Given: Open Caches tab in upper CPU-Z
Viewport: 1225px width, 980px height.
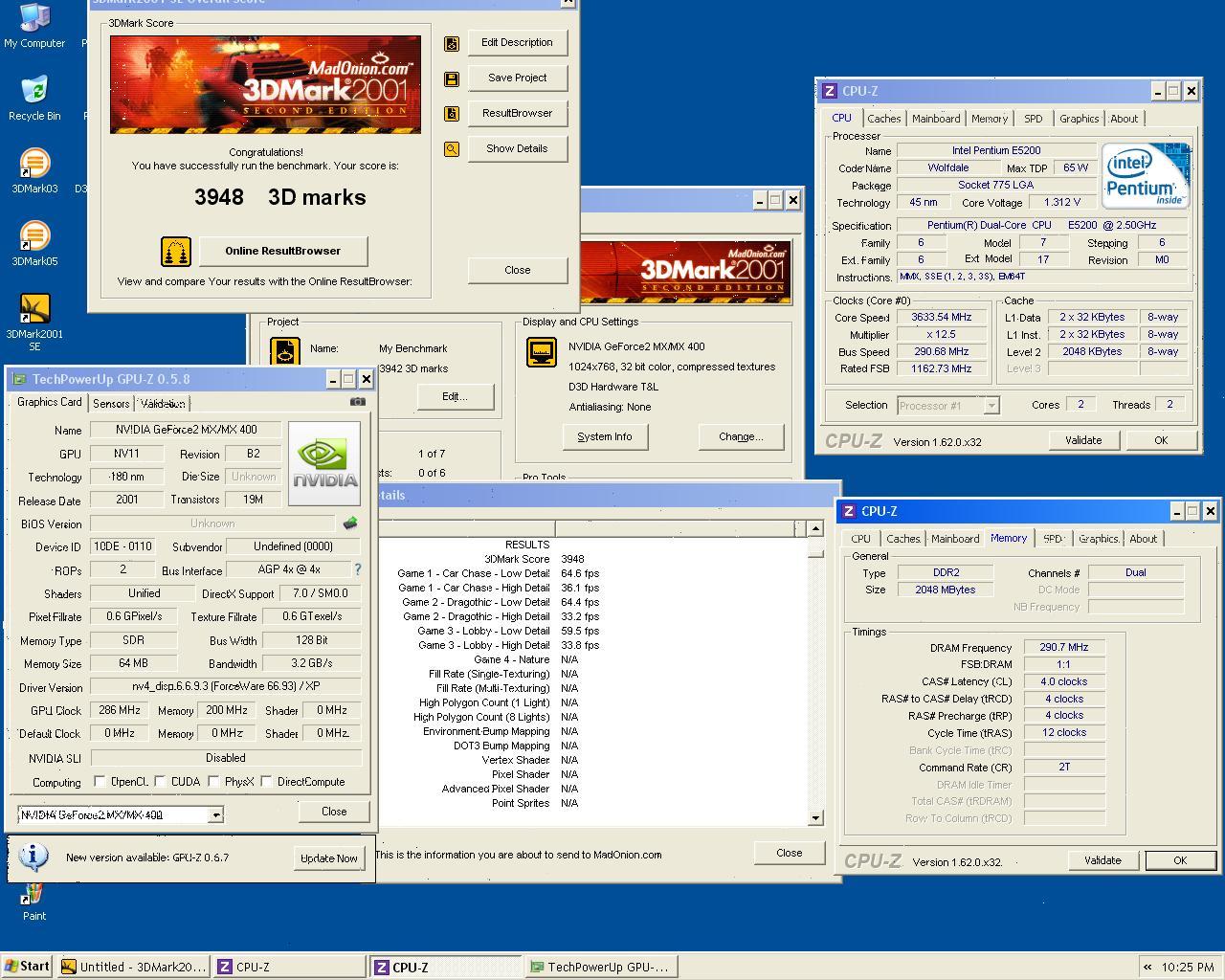Looking at the screenshot, I should tap(884, 119).
